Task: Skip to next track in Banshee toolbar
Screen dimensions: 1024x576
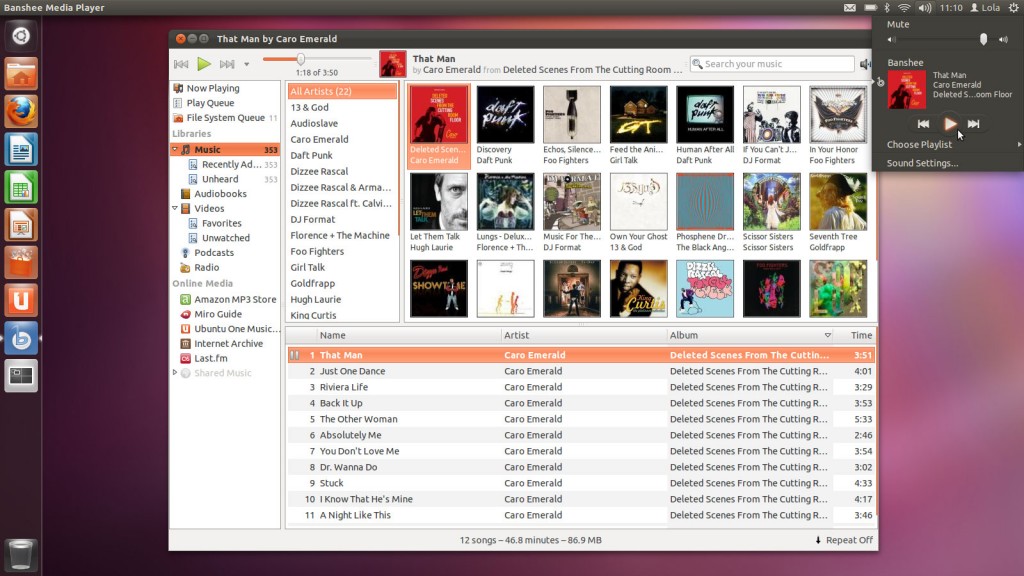Action: tap(227, 64)
